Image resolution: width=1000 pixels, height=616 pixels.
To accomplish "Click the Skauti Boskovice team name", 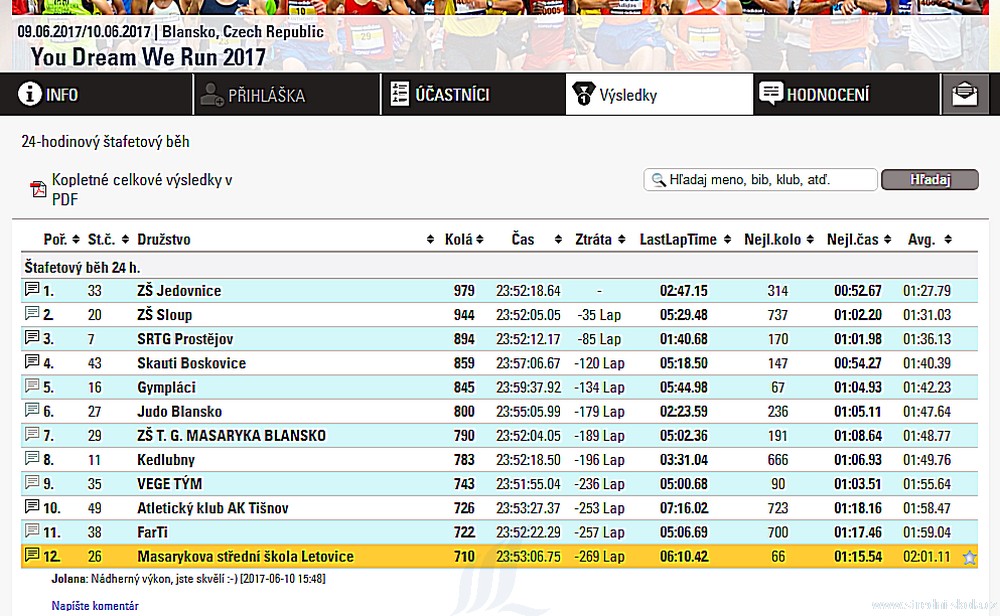I will (x=191, y=363).
